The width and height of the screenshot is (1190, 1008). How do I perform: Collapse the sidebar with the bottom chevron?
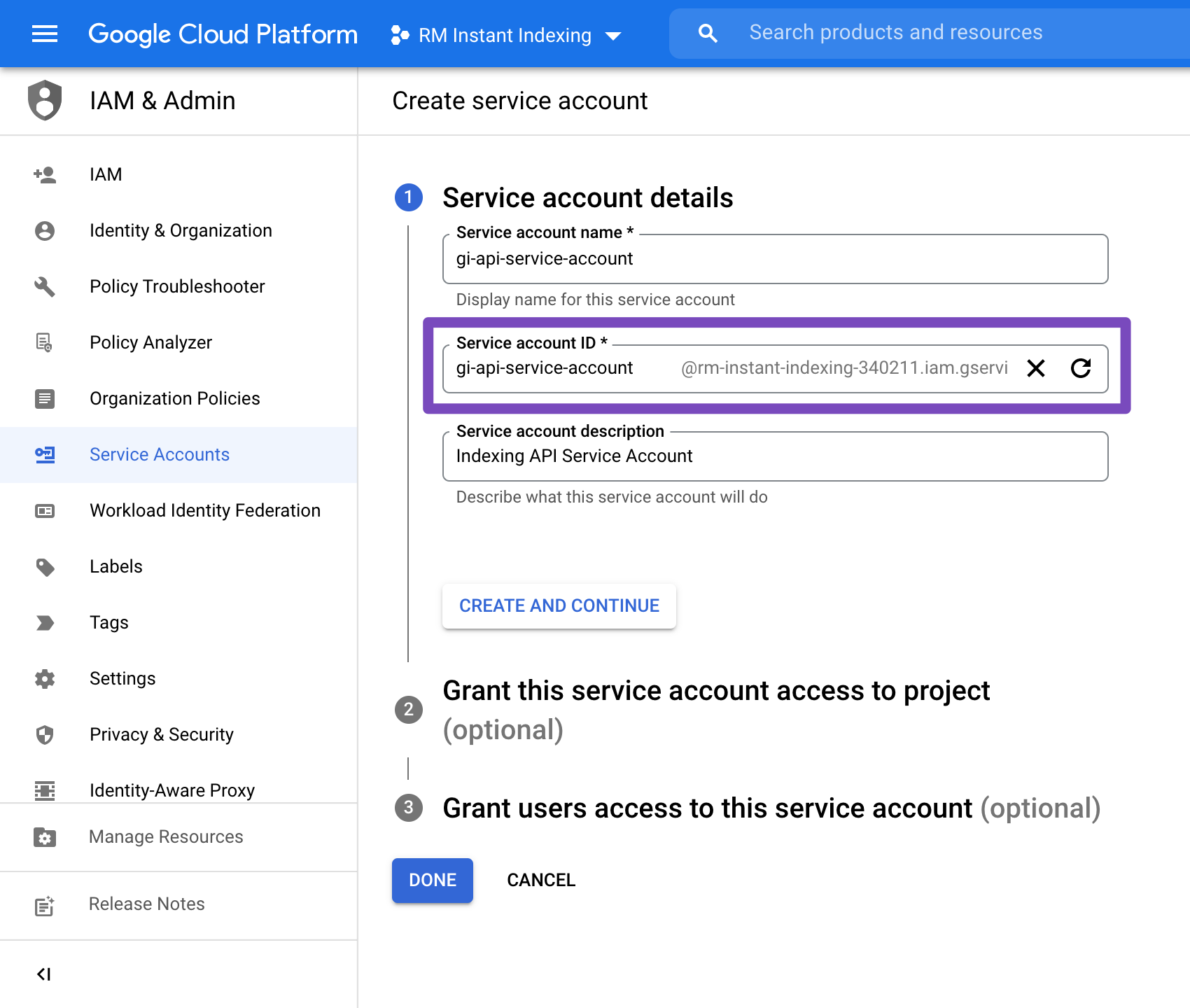coord(45,972)
